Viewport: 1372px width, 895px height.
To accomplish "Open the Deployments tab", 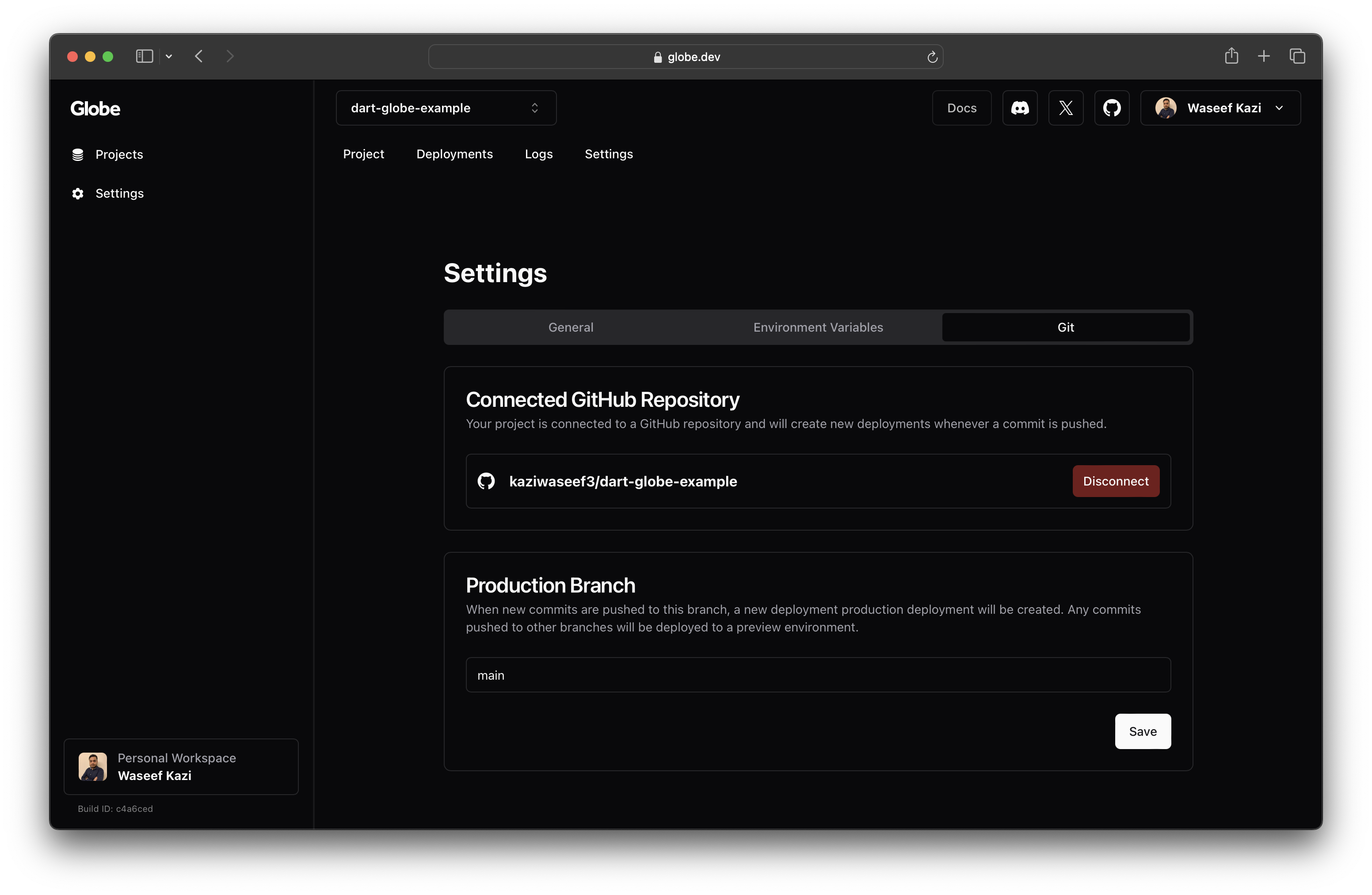I will point(454,154).
